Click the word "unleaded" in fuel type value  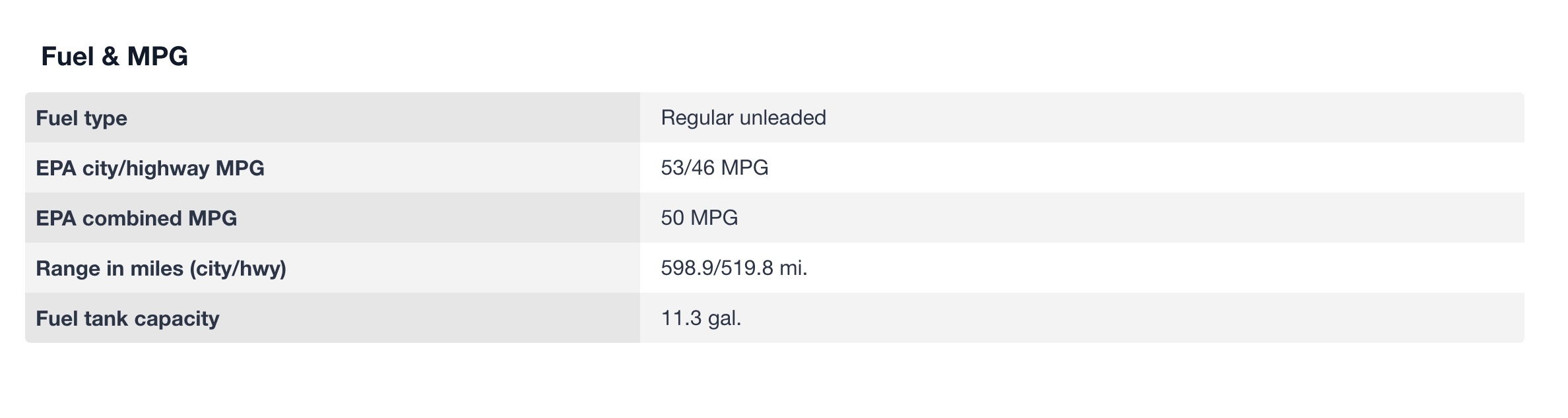tap(783, 117)
